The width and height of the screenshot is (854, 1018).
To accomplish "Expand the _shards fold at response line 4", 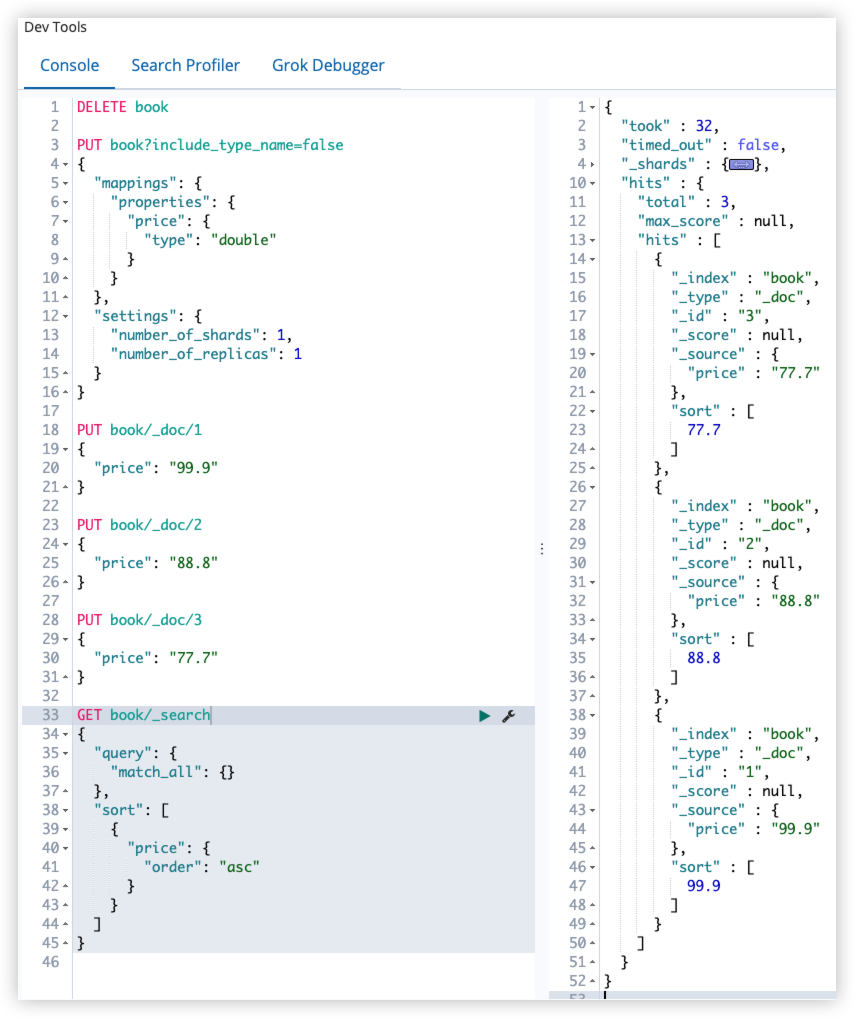I will click(592, 164).
